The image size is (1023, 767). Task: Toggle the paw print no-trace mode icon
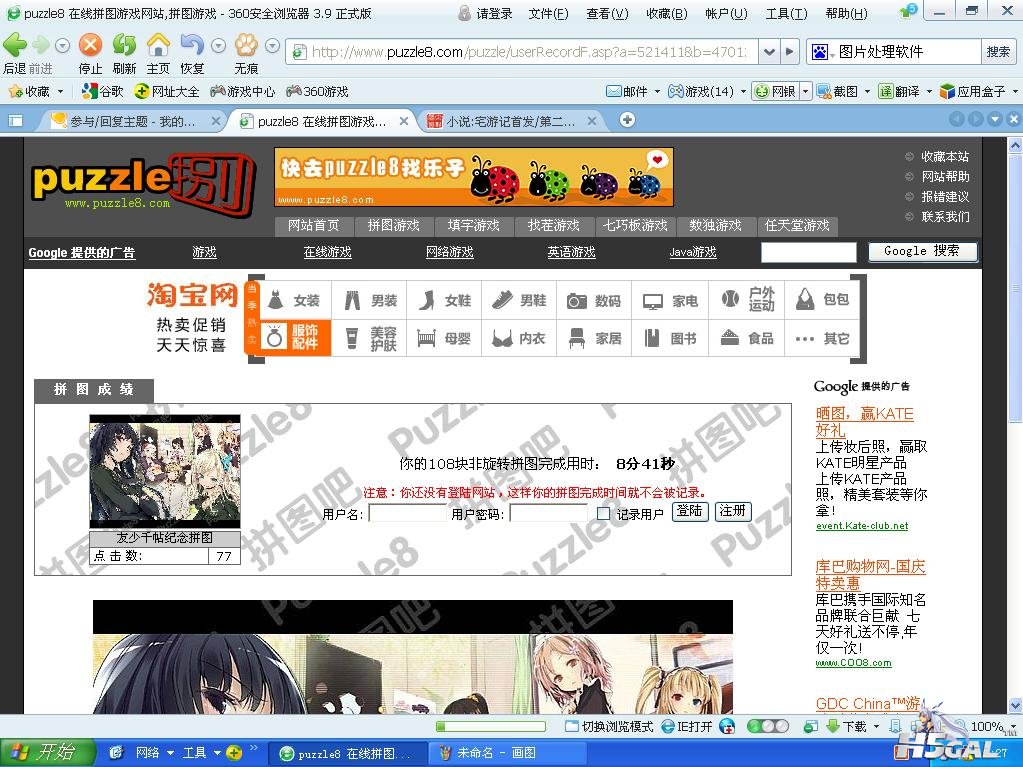pos(247,45)
